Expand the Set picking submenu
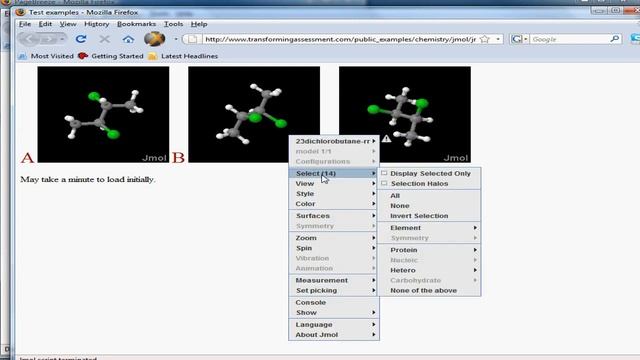 (x=334, y=291)
